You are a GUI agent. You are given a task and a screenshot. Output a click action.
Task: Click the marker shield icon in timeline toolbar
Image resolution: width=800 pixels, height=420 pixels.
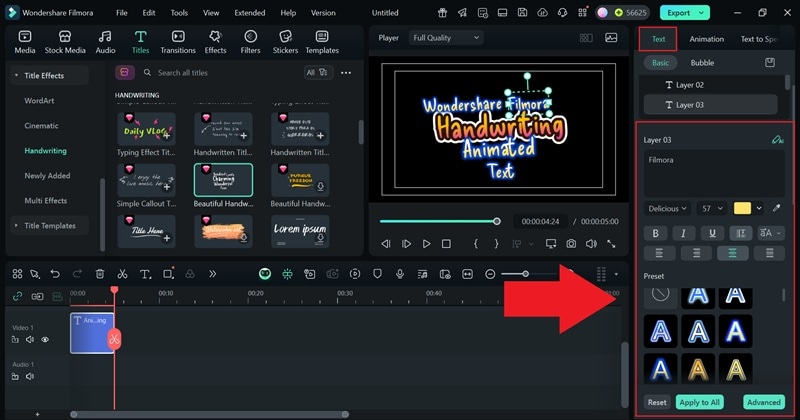[x=377, y=274]
